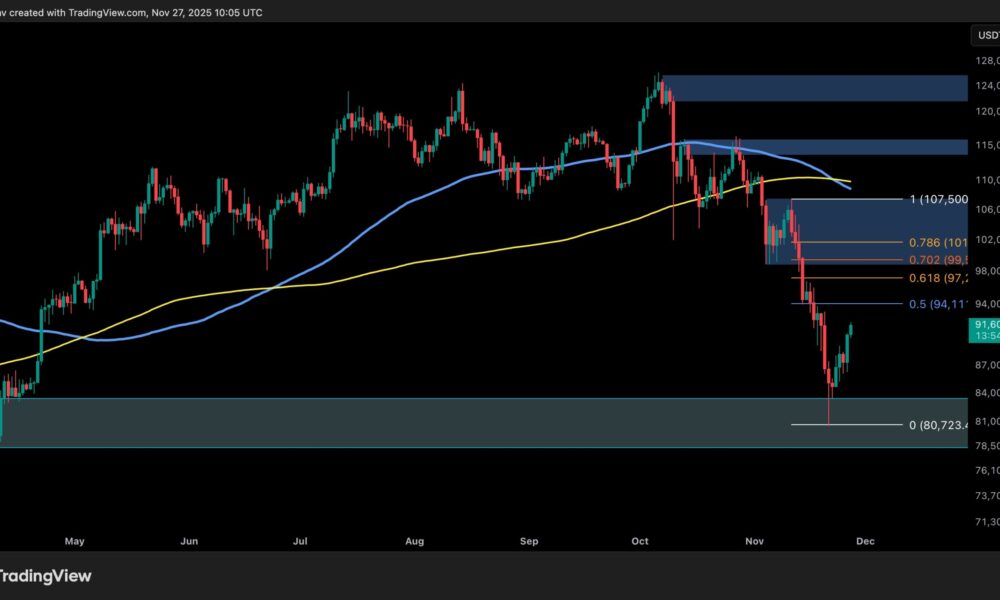
Task: Select the countdown timer below the price label
Action: pos(983,336)
